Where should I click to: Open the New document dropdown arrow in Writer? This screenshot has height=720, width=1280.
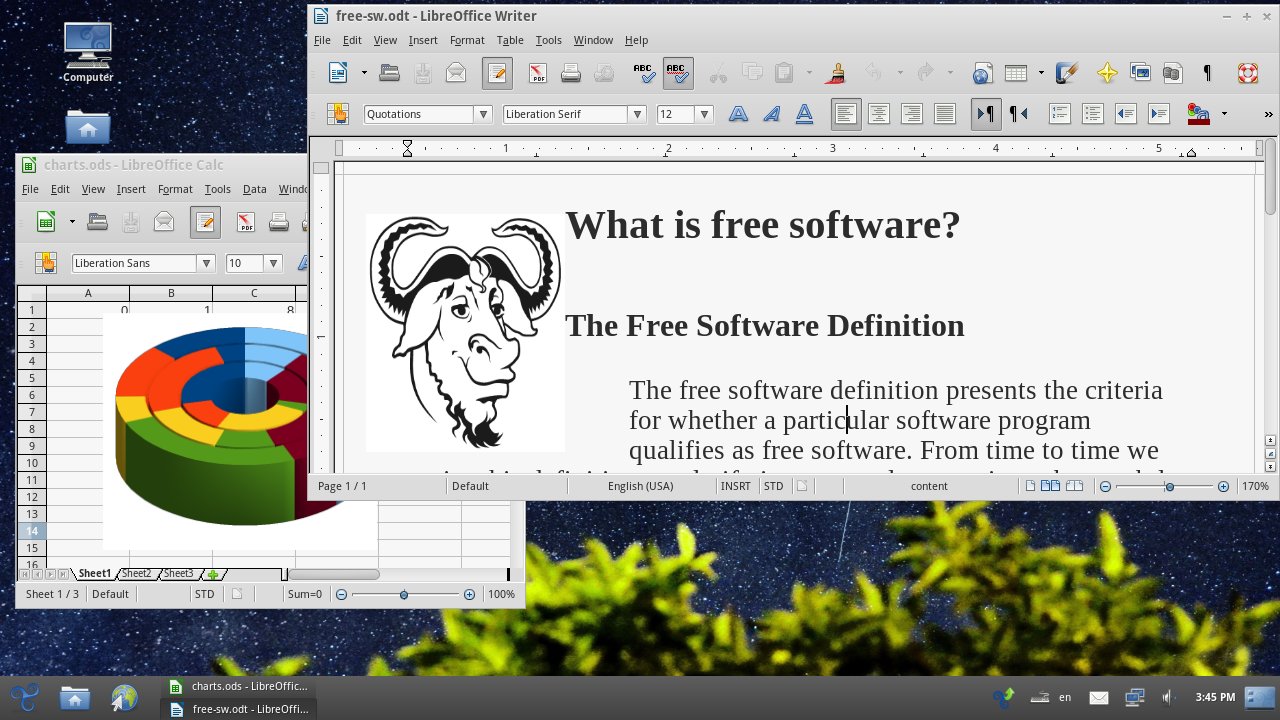pos(364,72)
